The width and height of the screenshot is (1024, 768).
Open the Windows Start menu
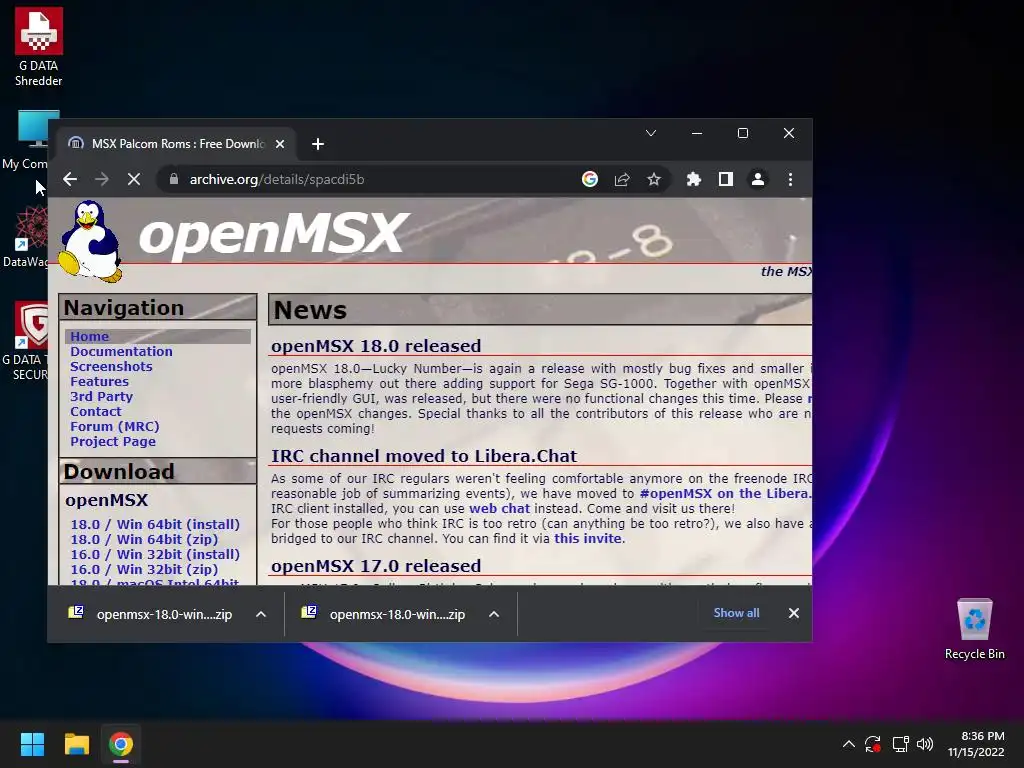point(32,744)
